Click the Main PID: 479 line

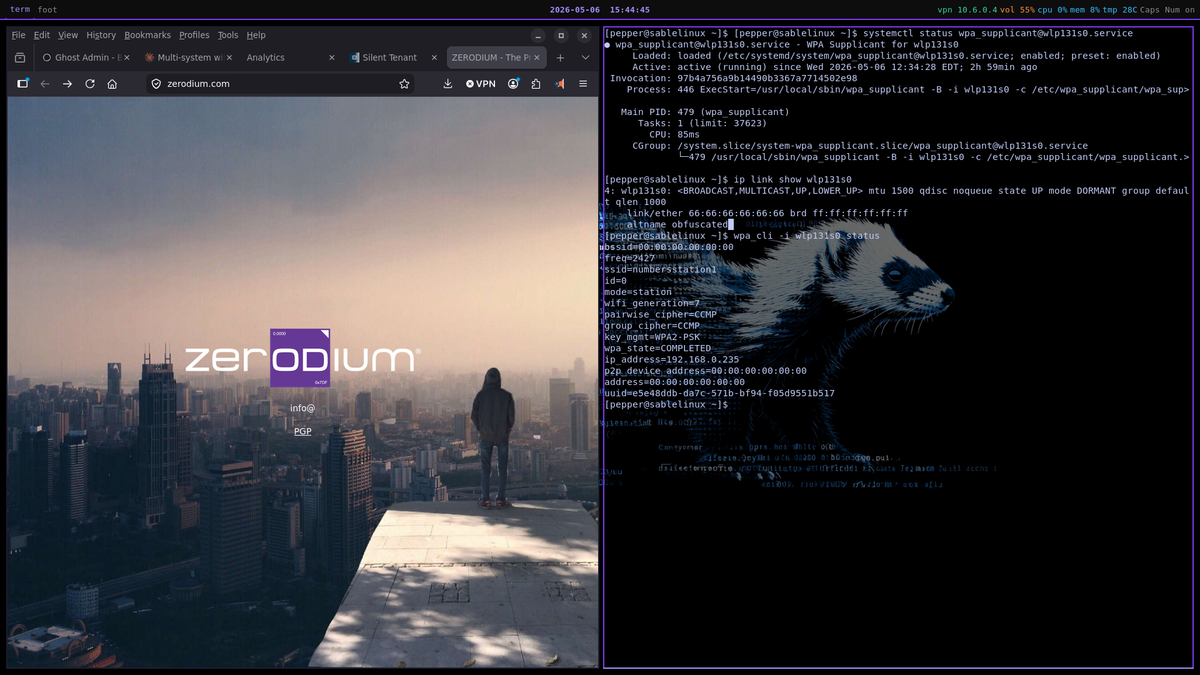click(x=705, y=112)
